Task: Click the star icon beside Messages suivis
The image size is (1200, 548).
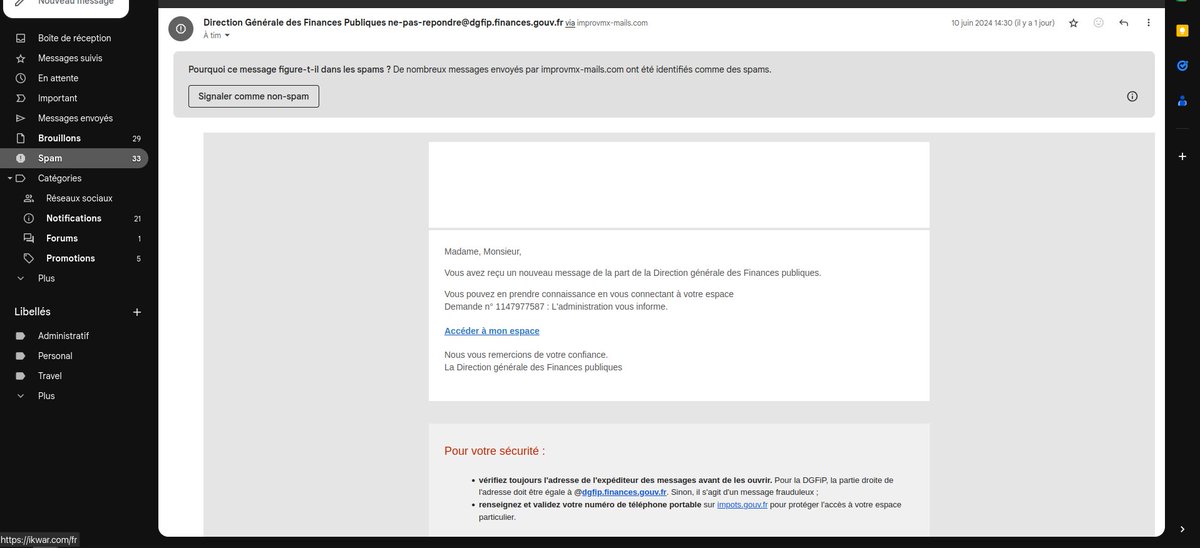Action: tap(21, 58)
